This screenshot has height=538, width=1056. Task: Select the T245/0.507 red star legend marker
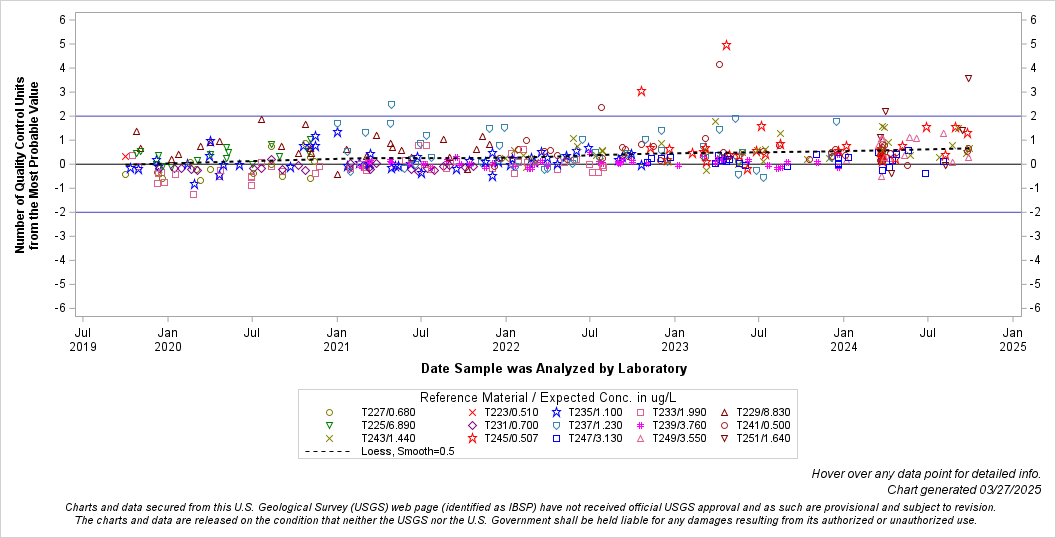point(472,438)
